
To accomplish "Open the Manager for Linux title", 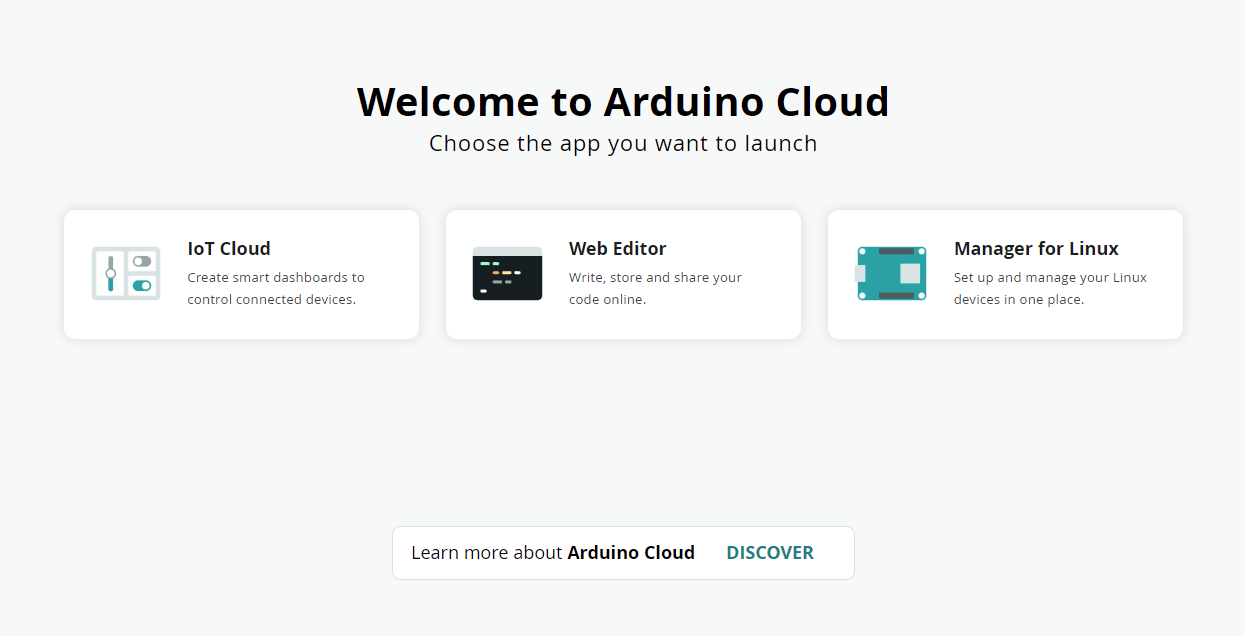I will point(1036,248).
